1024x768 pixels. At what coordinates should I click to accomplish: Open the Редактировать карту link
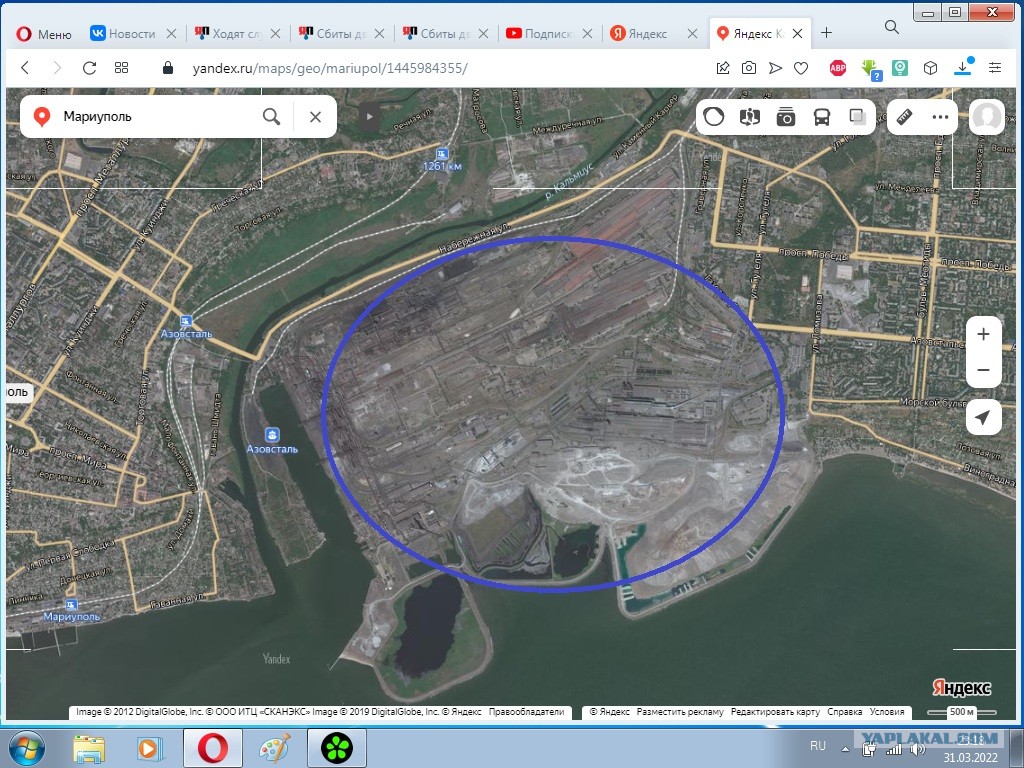tap(775, 712)
